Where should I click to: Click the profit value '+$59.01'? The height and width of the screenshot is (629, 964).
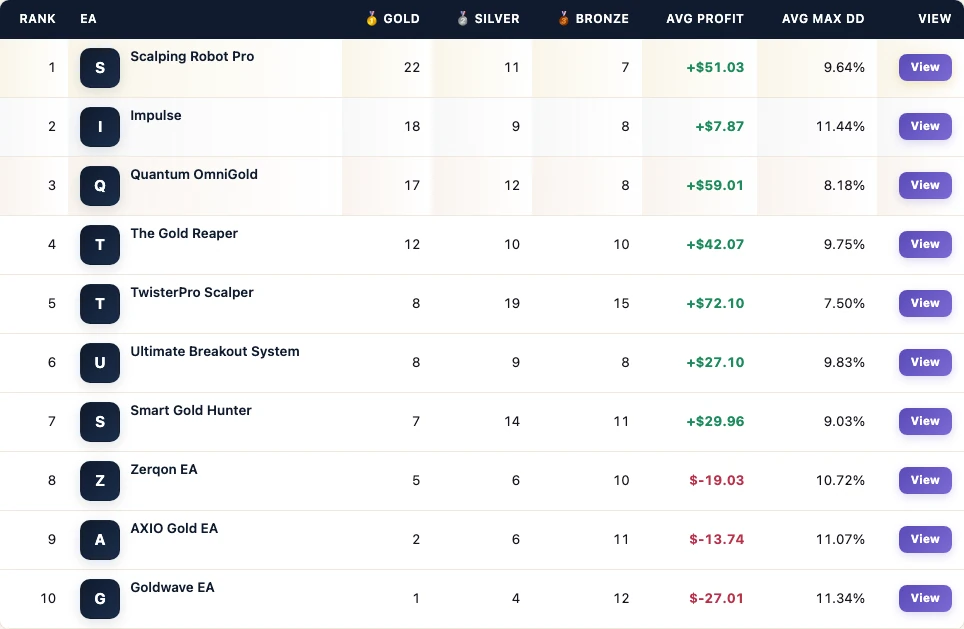715,186
